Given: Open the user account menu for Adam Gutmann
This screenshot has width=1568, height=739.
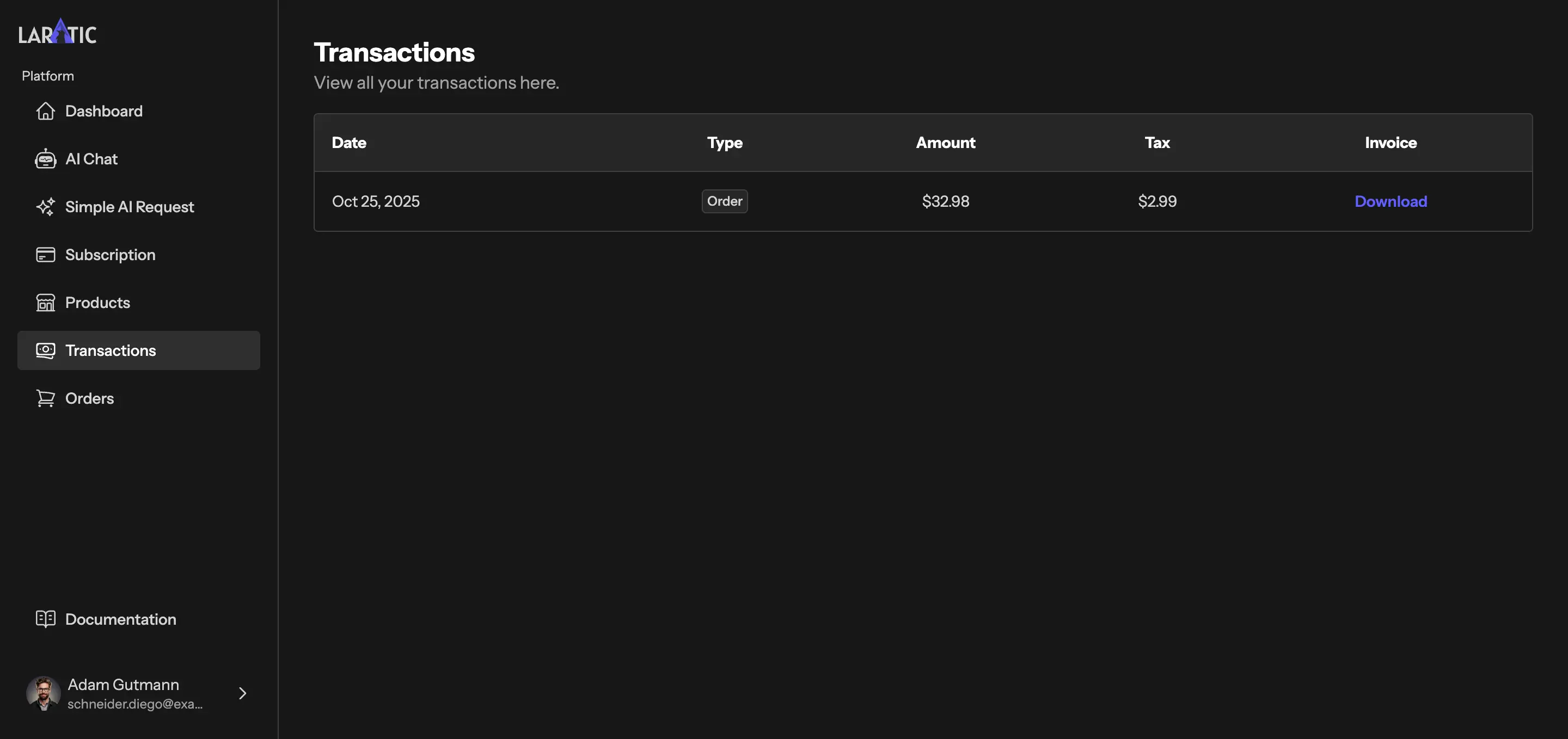Looking at the screenshot, I should pos(134,693).
